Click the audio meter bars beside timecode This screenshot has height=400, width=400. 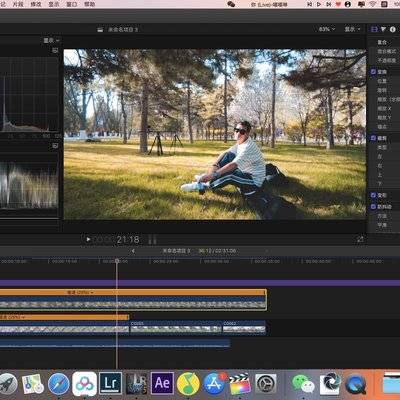[152, 239]
